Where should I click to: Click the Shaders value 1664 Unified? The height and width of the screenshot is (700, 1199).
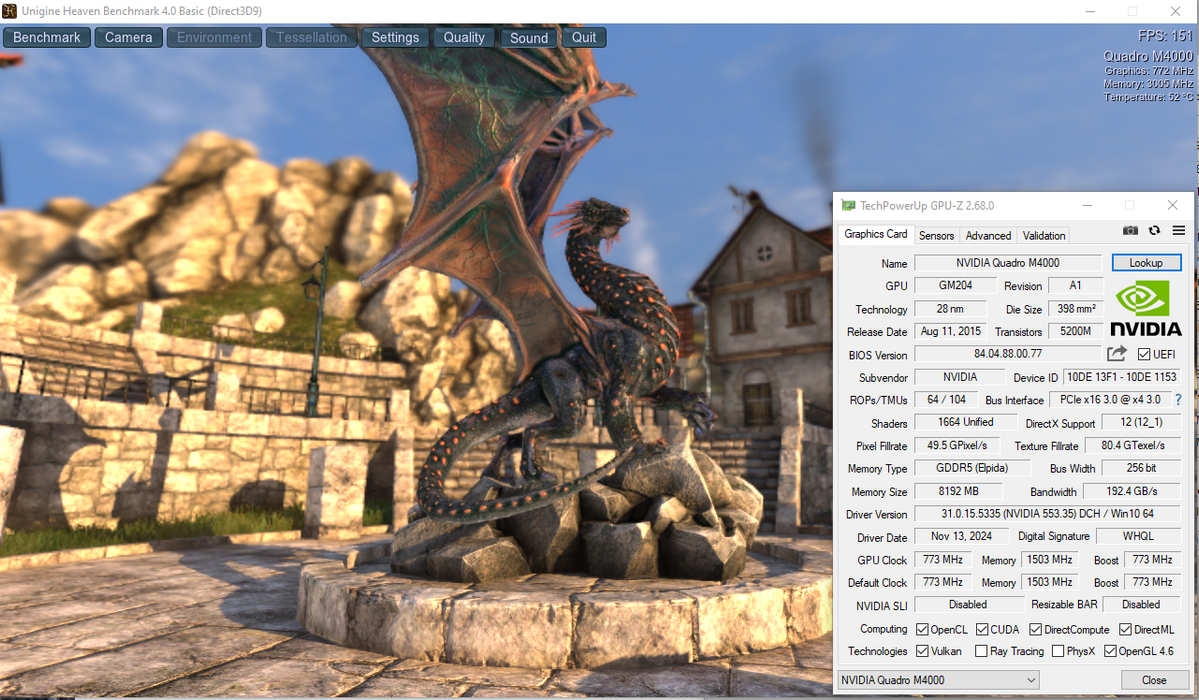(x=965, y=422)
